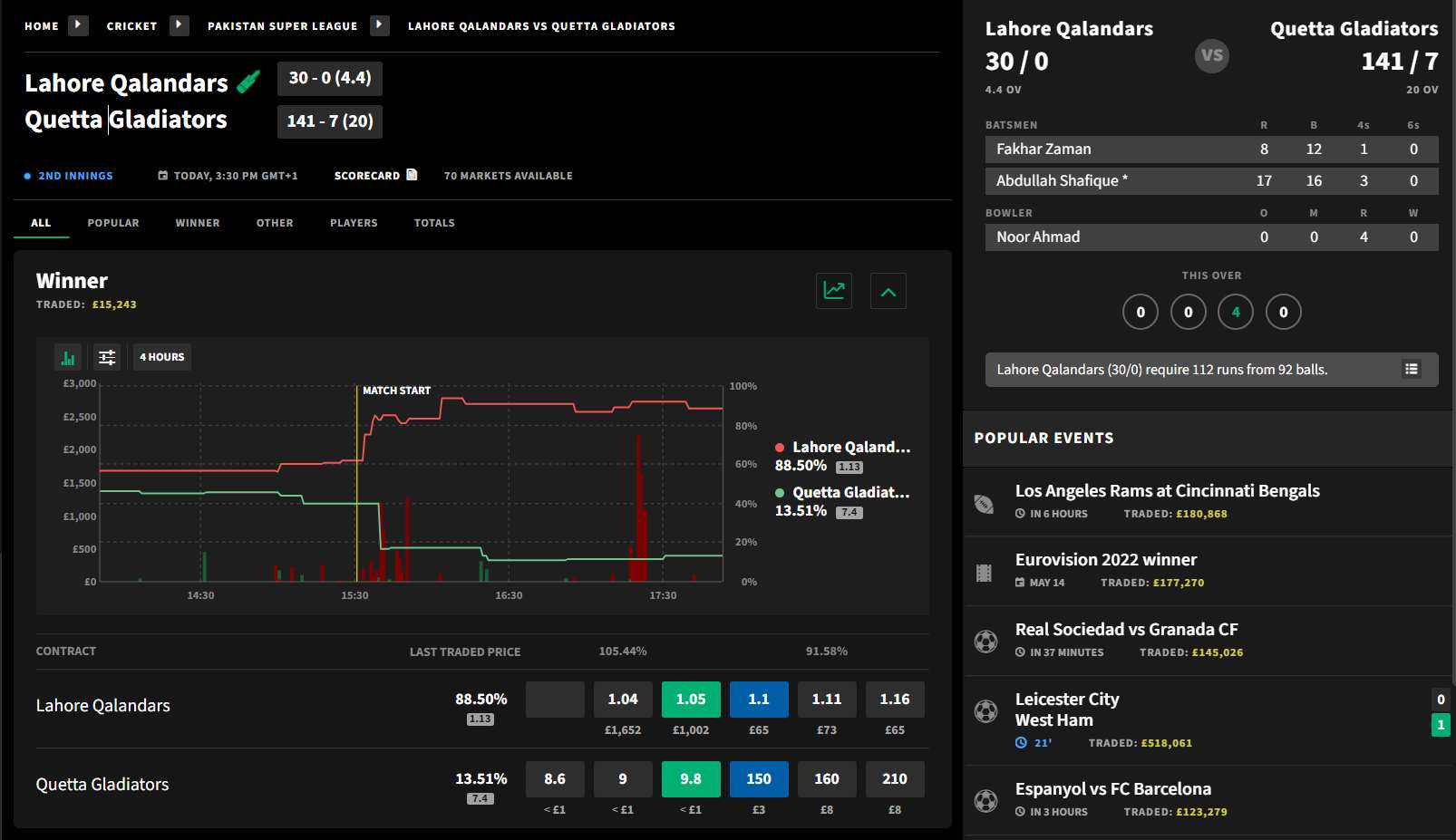Viewport: 1456px width, 840px height.
Task: Switch to the WINNER tab
Action: coord(198,223)
